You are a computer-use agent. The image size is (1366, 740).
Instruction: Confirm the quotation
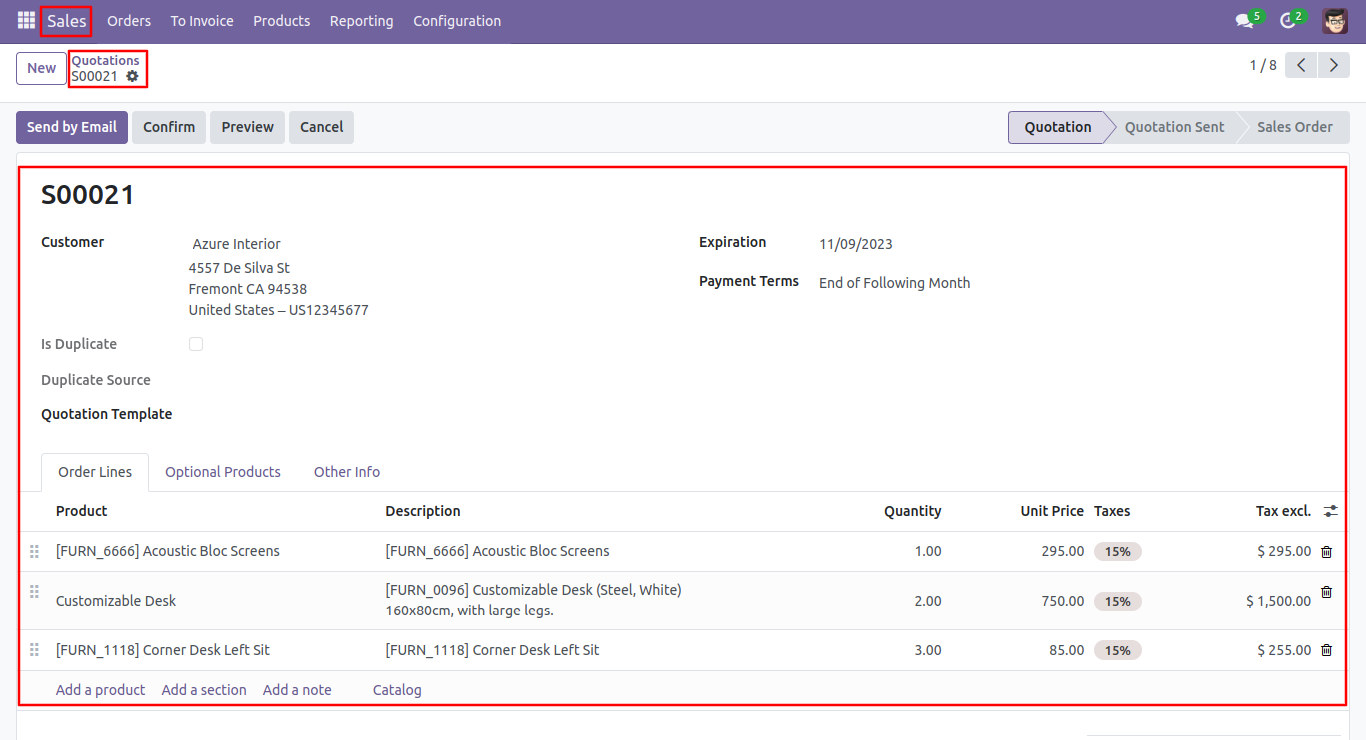(x=169, y=127)
